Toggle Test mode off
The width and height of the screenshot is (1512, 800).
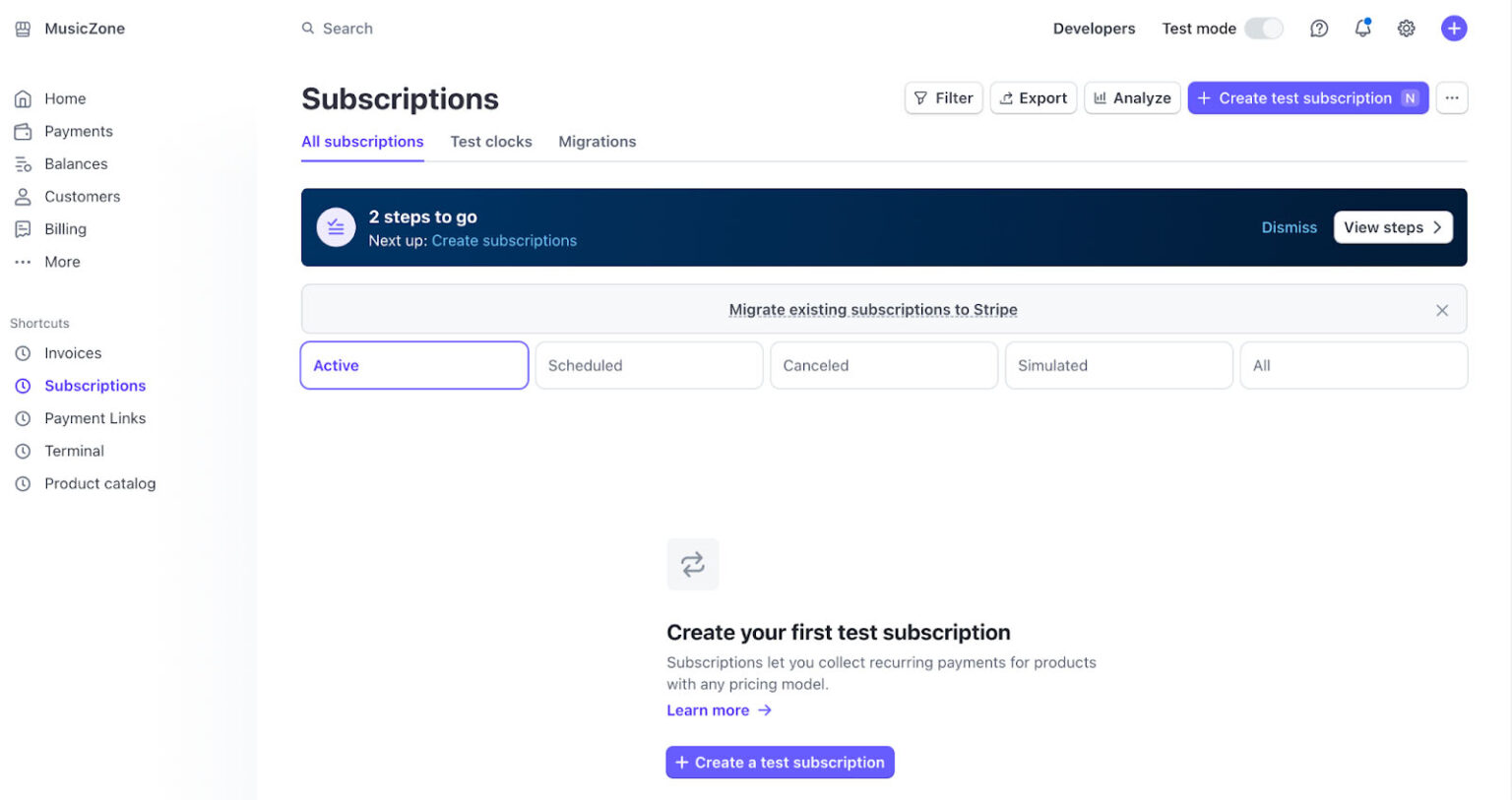1265,29
